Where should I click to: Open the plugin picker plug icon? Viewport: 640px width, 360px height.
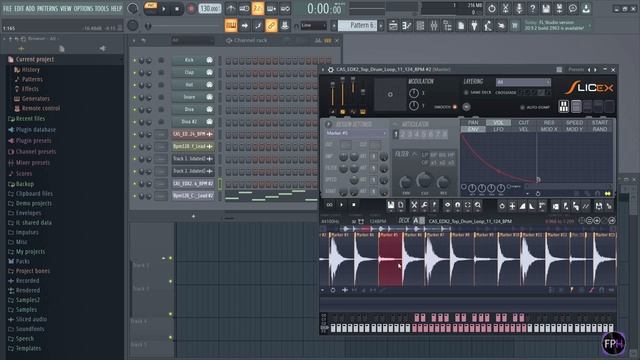(474, 26)
